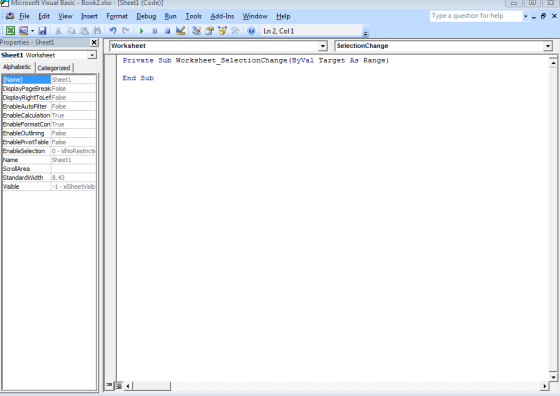560x396 pixels.
Task: Open the Project Explorer icon
Action: click(196, 31)
